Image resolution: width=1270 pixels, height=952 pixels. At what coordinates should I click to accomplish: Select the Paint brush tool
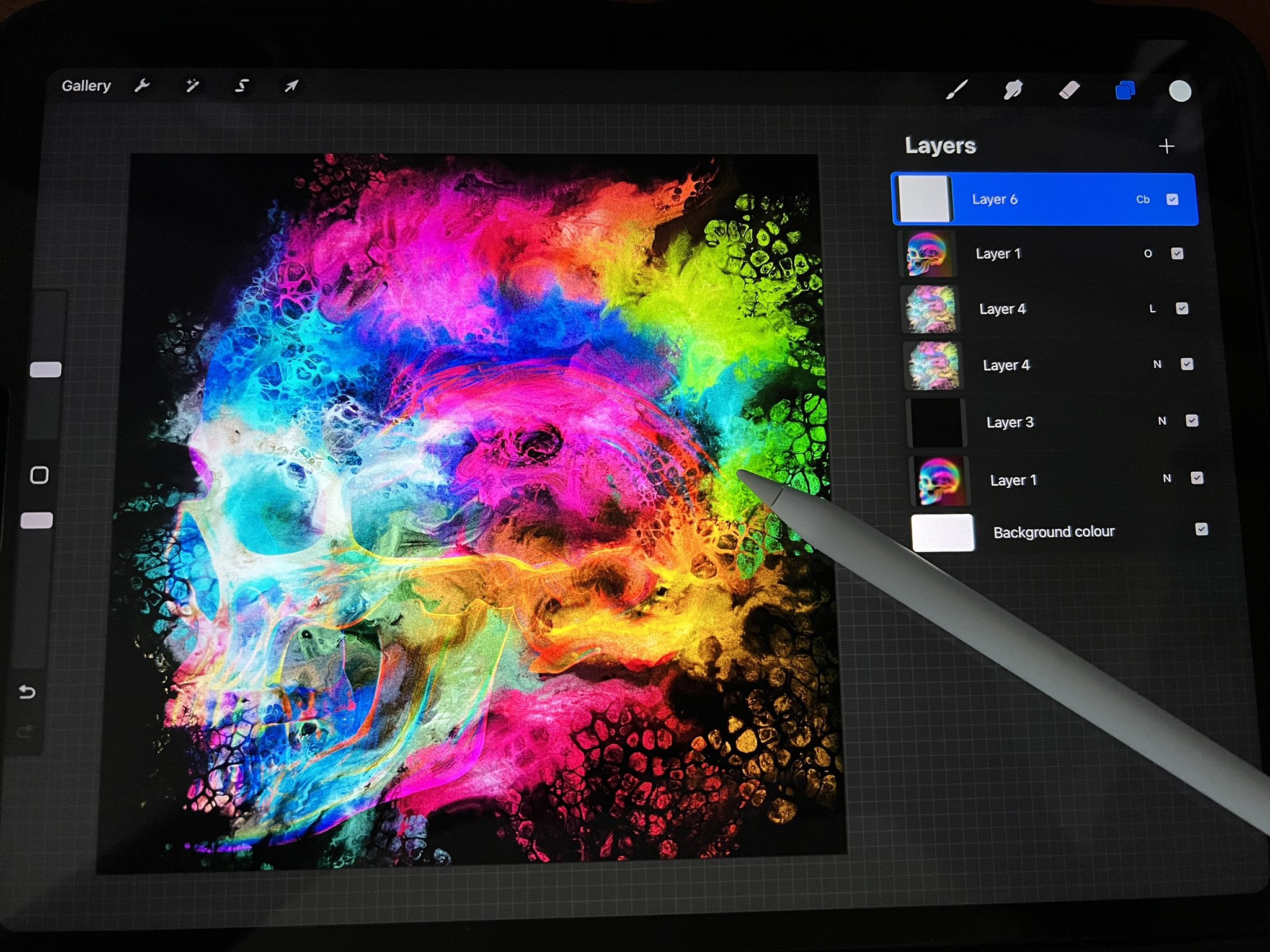[x=957, y=90]
